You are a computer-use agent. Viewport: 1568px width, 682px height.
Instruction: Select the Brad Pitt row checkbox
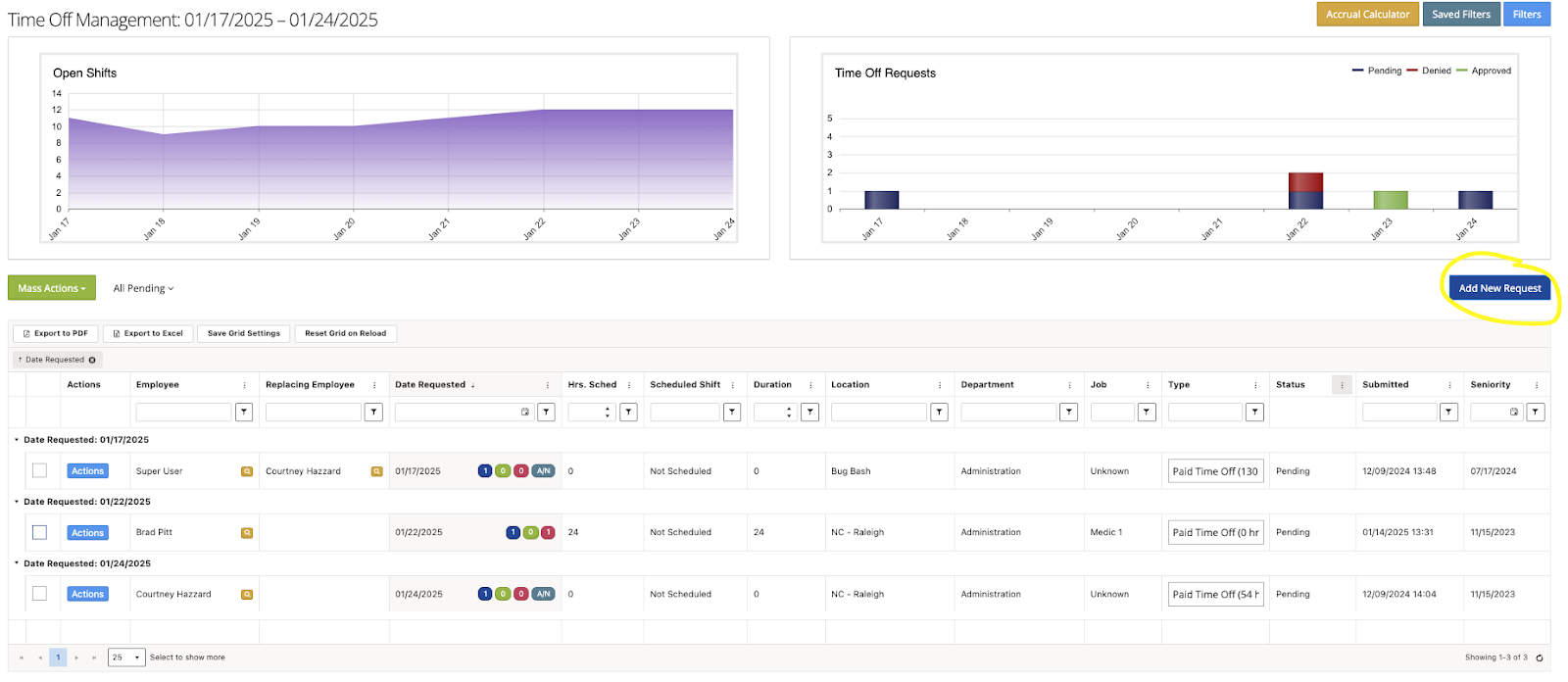pos(40,533)
